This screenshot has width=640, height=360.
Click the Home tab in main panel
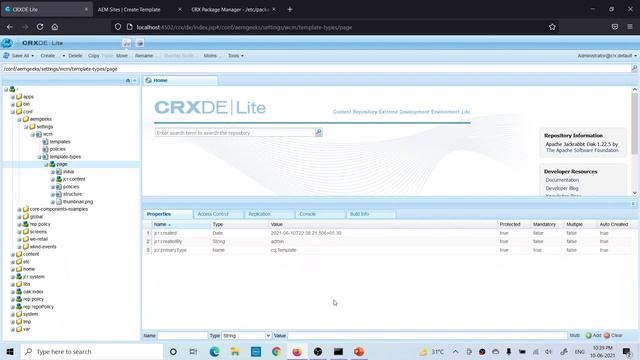tap(180, 80)
